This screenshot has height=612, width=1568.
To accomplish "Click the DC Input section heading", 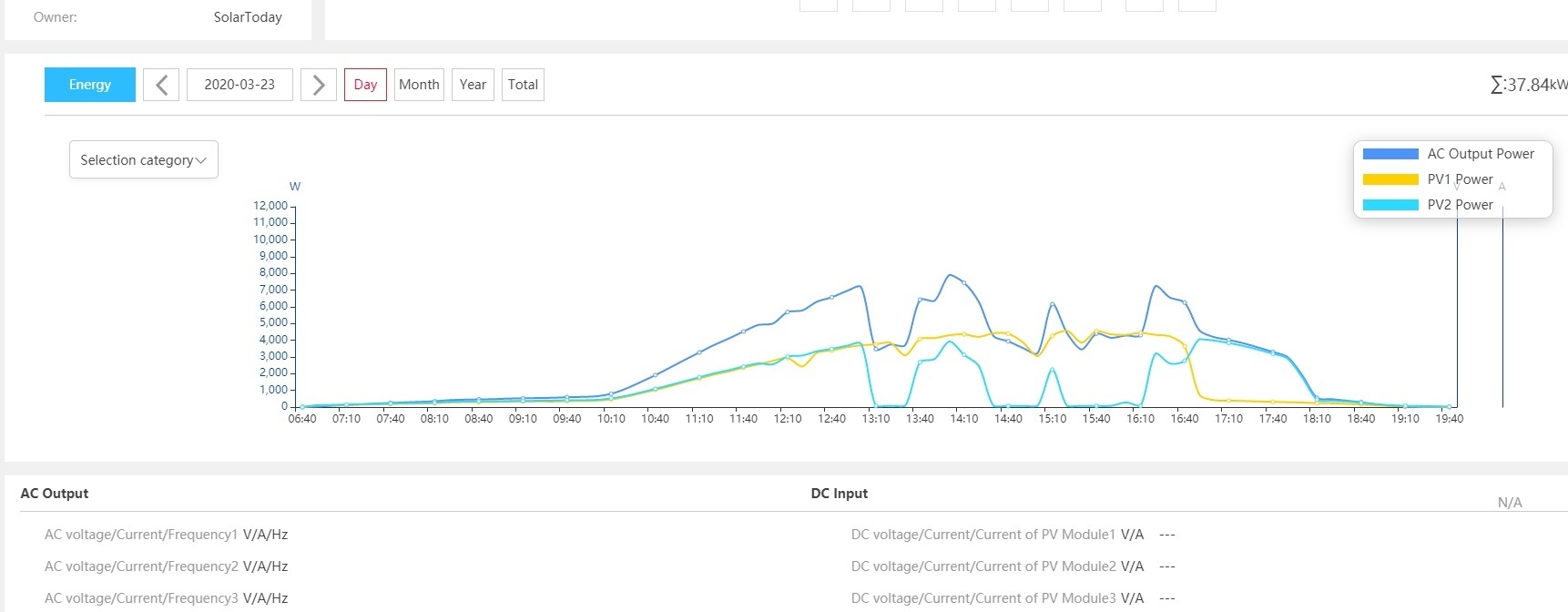I will point(839,494).
